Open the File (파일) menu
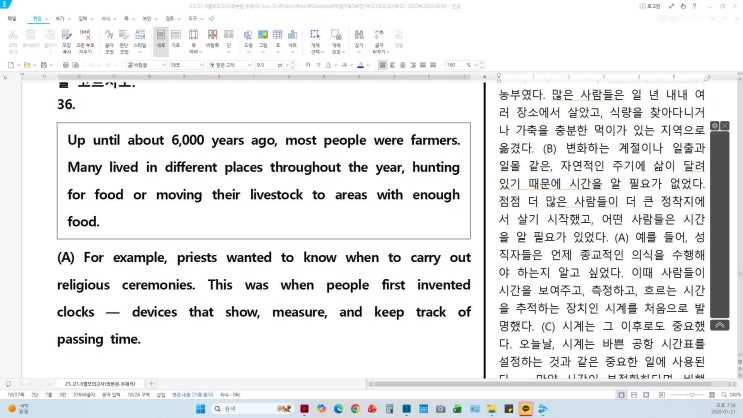Viewport: 743px width, 418px height. [12, 18]
